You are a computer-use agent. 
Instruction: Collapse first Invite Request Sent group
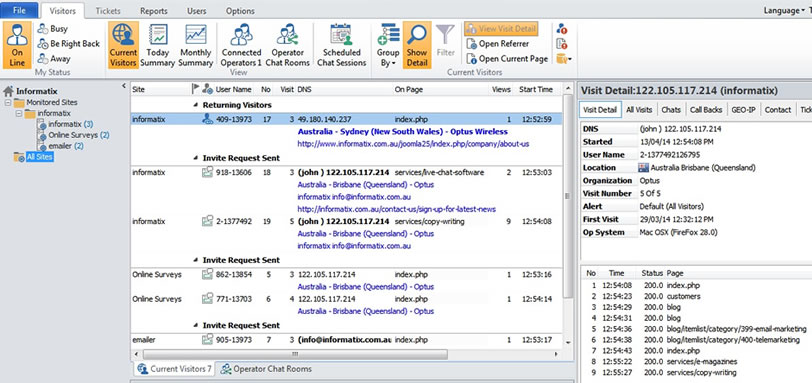tap(196, 158)
